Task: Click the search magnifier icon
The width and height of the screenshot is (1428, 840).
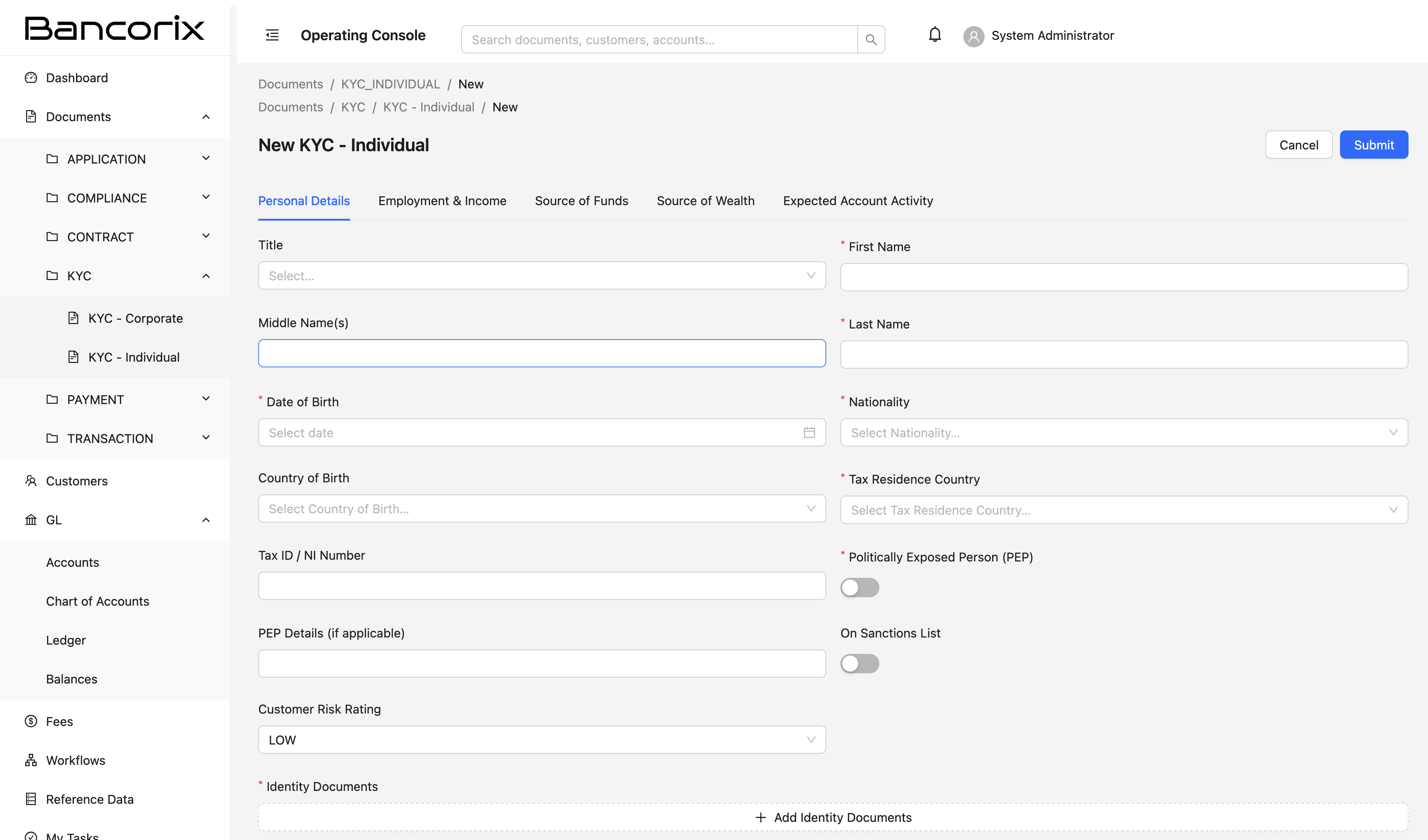Action: [x=871, y=40]
